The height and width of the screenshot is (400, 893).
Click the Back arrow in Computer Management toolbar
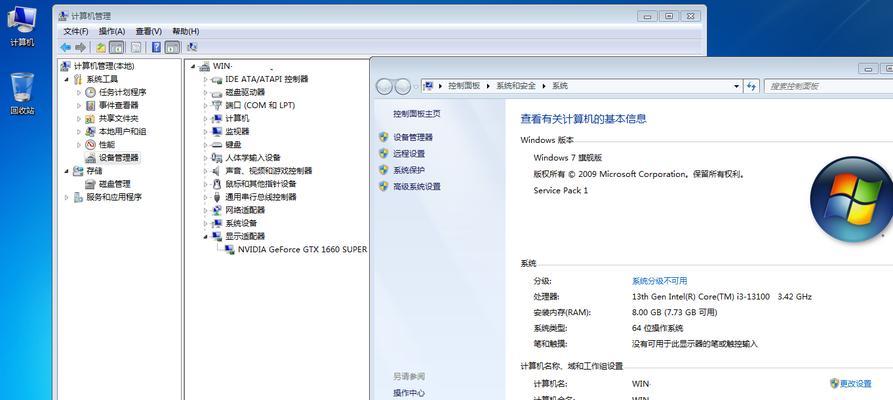(x=65, y=47)
